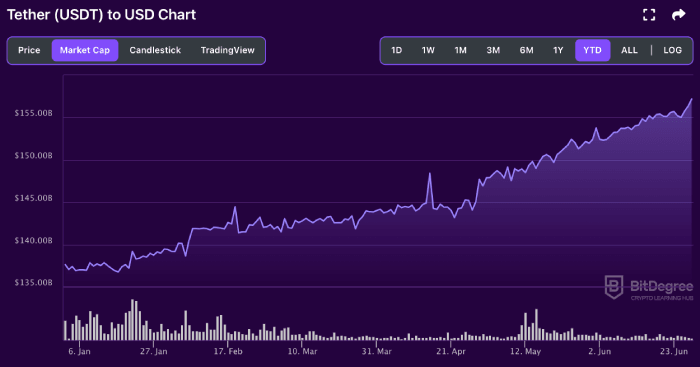Click the share arrow icon
This screenshot has height=367, width=700.
click(679, 15)
